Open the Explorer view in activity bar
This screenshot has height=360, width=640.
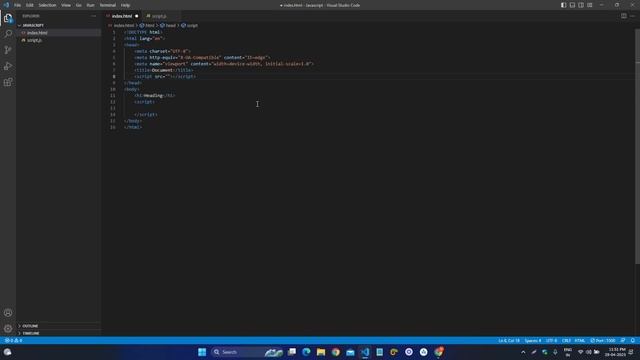pyautogui.click(x=8, y=18)
